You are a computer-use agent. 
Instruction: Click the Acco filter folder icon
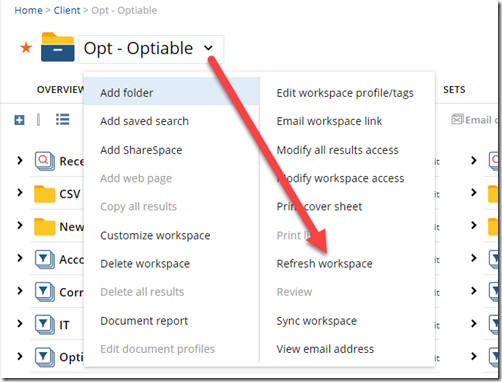[45, 259]
